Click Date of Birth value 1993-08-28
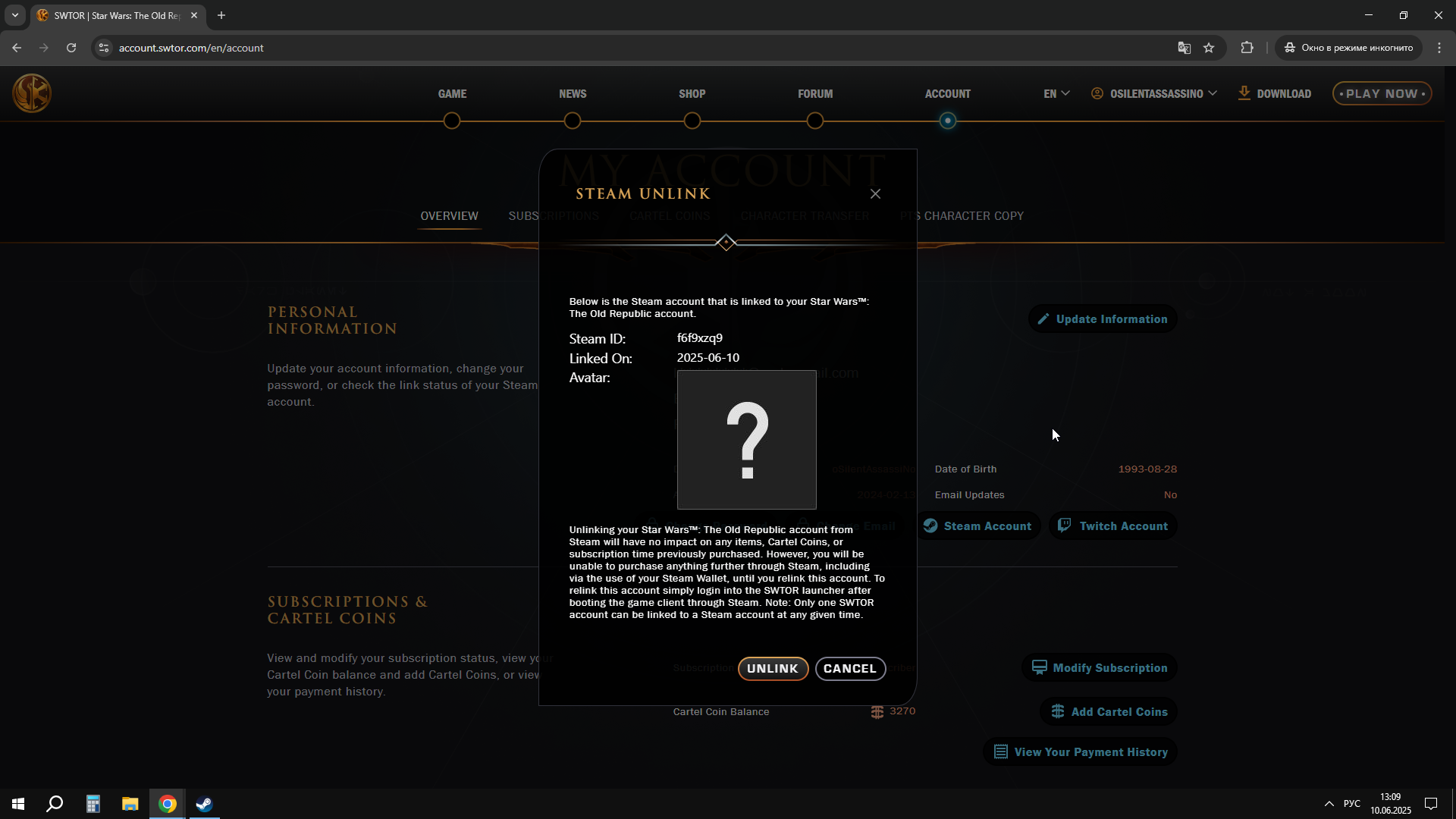 [x=1147, y=469]
